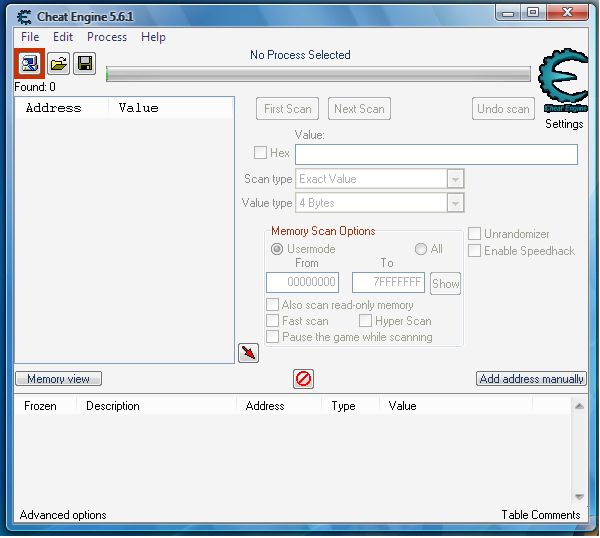The width and height of the screenshot is (600, 538).
Task: Click the Undo scan button
Action: pyautogui.click(x=503, y=109)
